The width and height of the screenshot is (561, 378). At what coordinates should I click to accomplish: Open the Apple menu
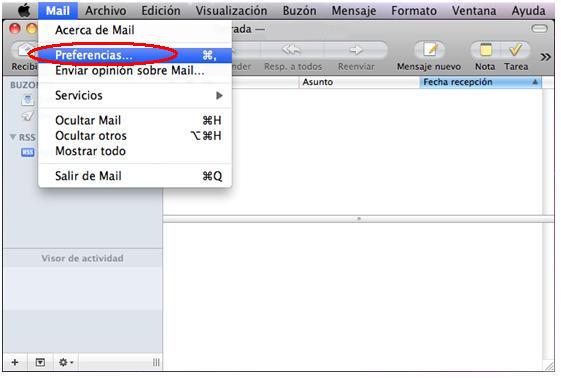point(24,11)
